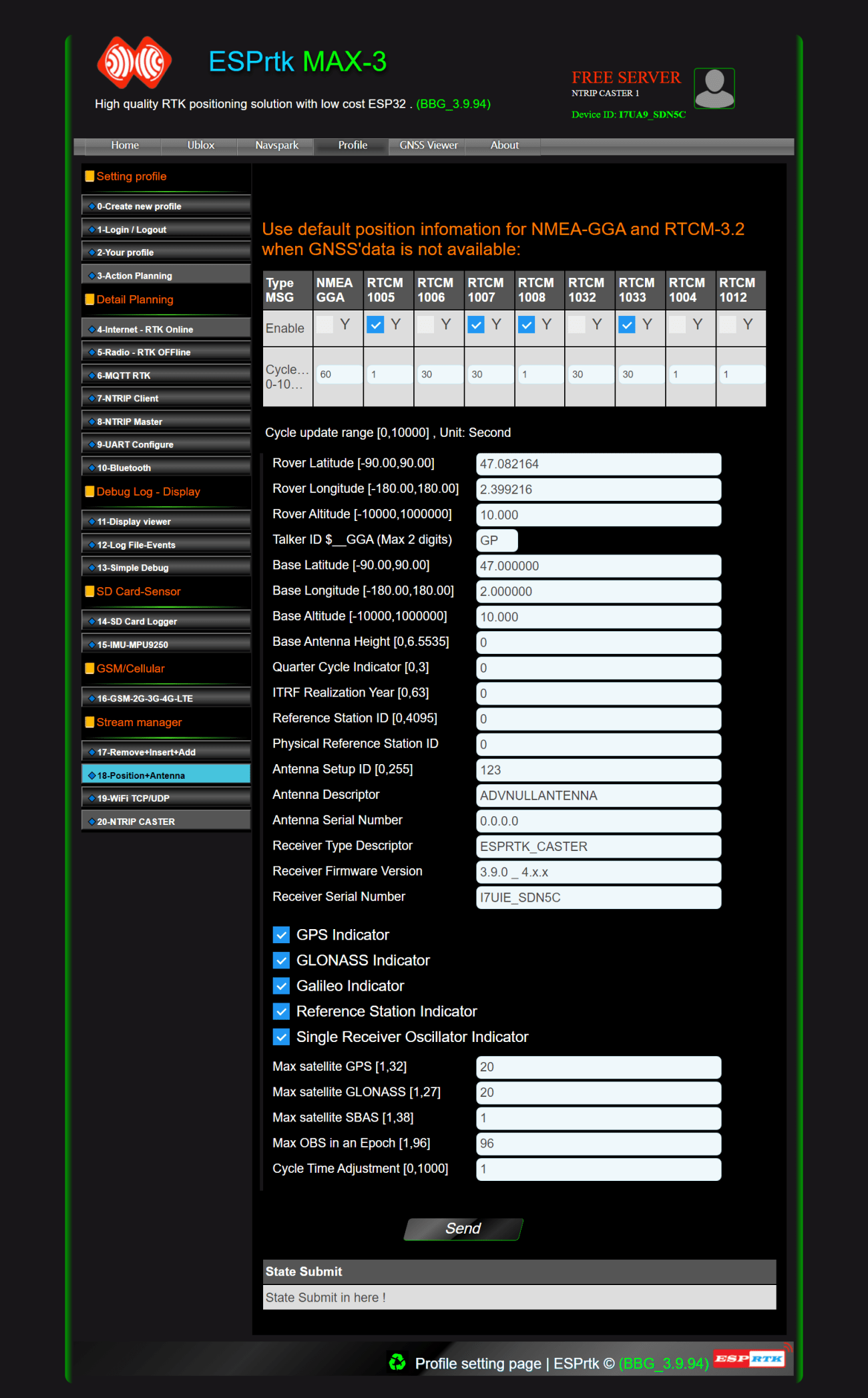Click the orange Detail Planning section marker
Viewport: 868px width, 1398px height.
coord(89,300)
